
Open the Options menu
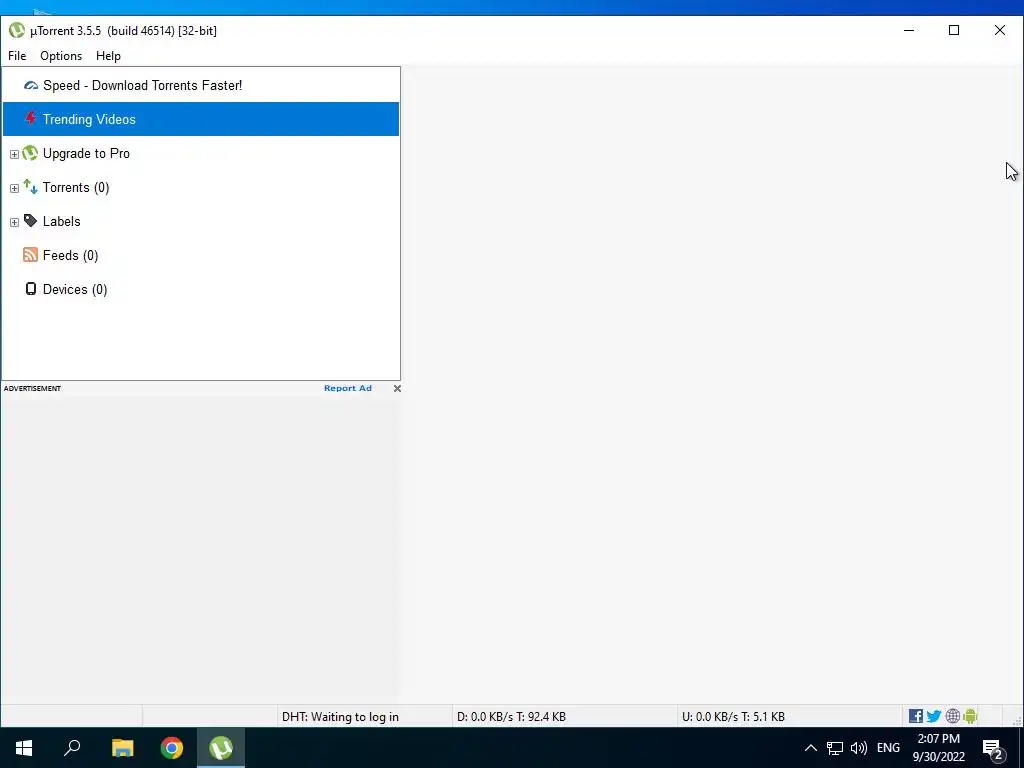[x=61, y=56]
